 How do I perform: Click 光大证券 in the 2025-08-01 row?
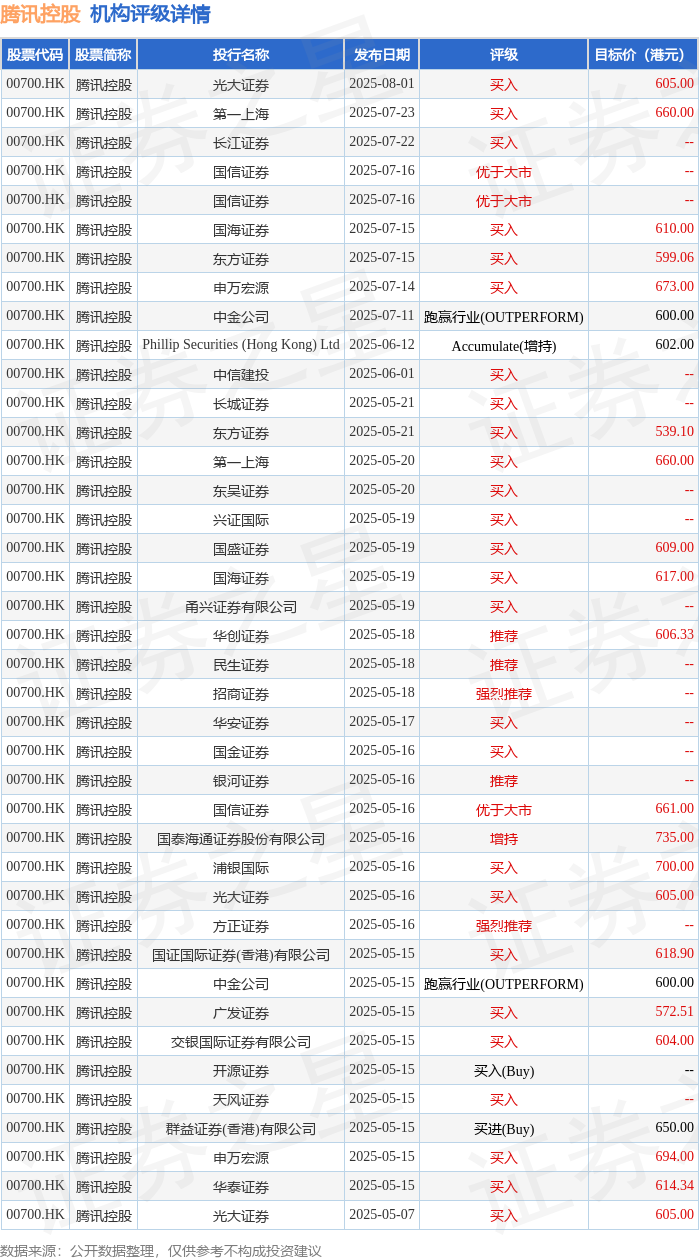[x=241, y=85]
